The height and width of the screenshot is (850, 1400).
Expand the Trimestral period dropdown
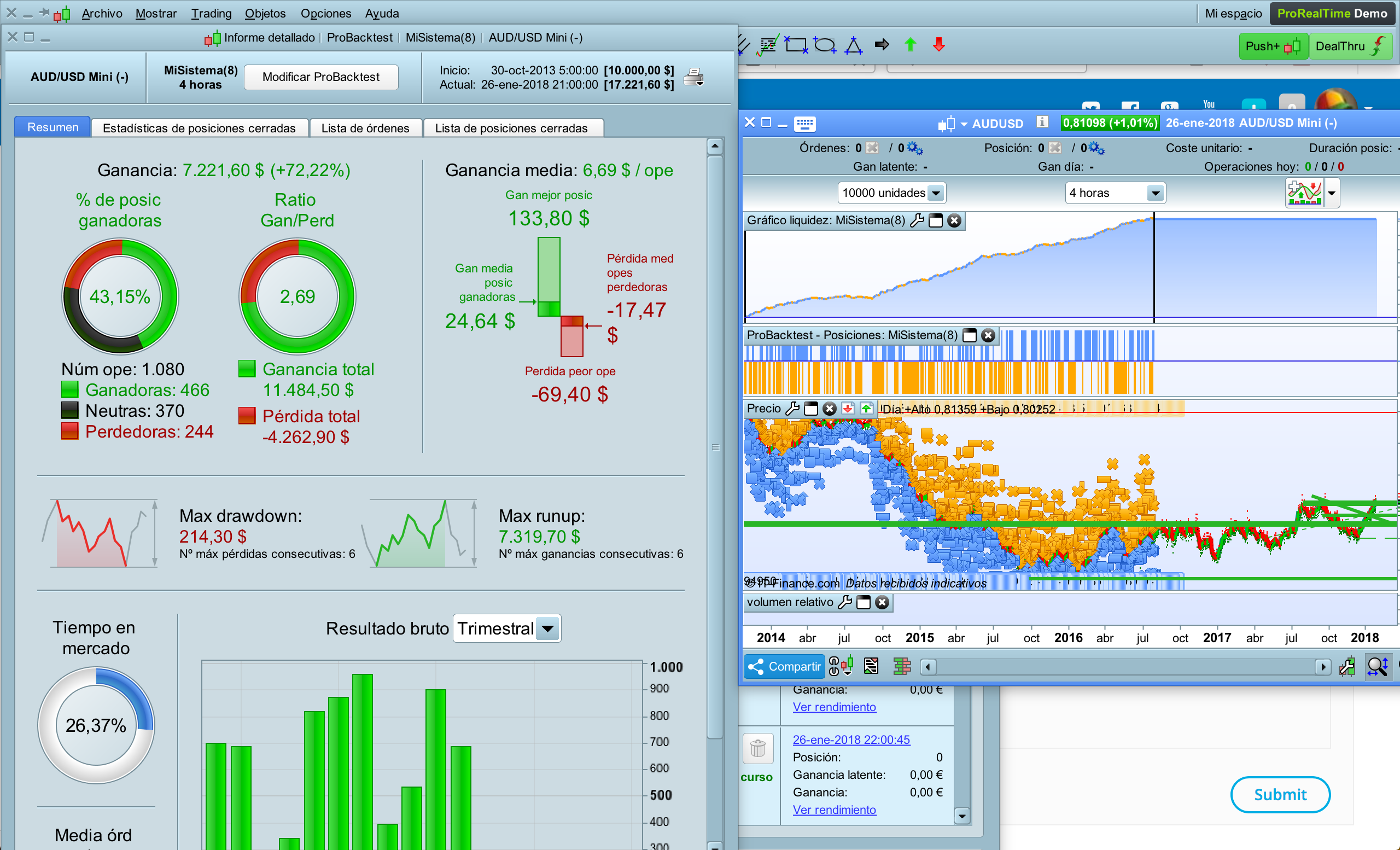click(548, 628)
